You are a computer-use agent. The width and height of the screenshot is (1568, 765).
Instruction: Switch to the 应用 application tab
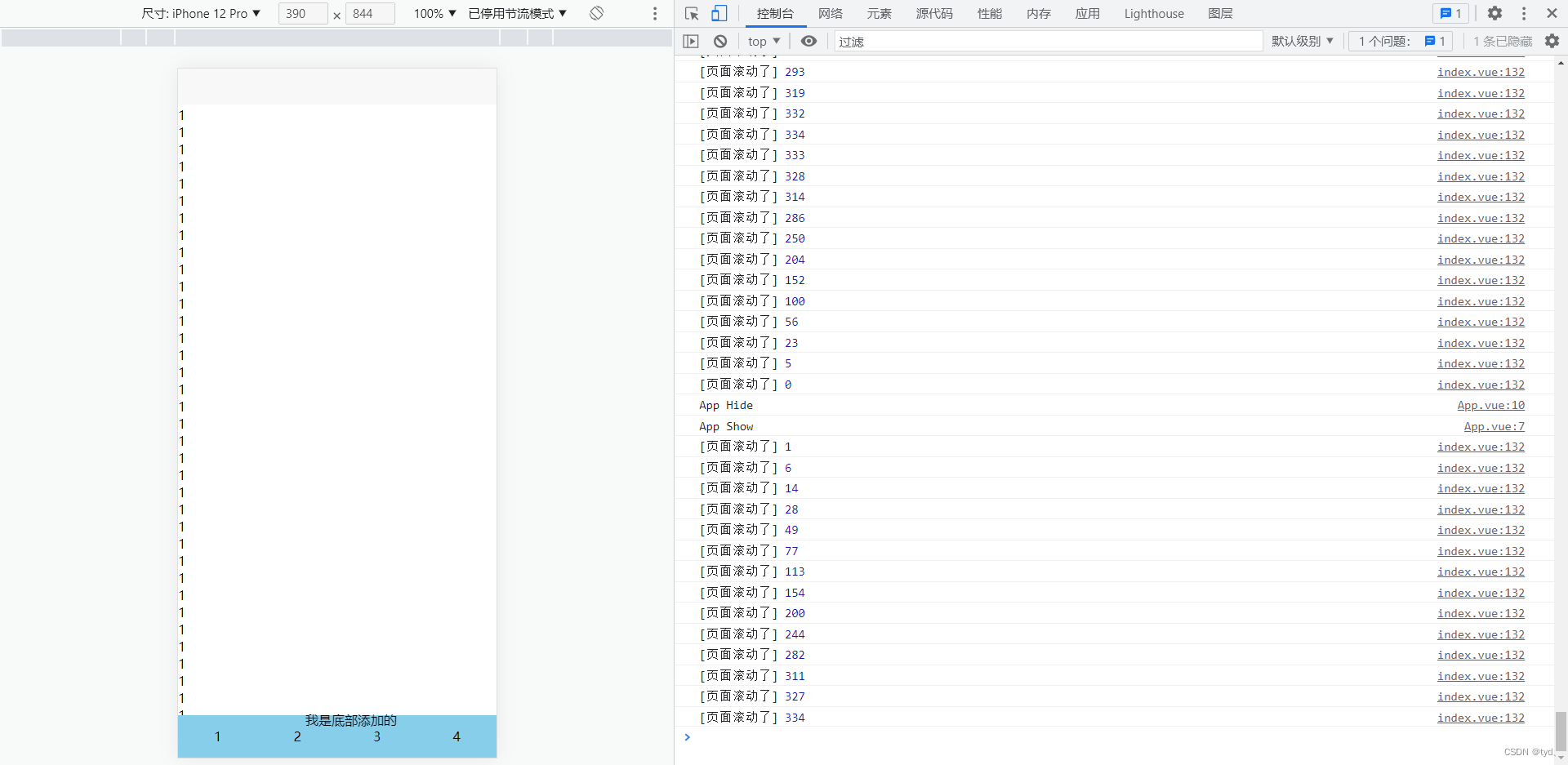pos(1088,14)
